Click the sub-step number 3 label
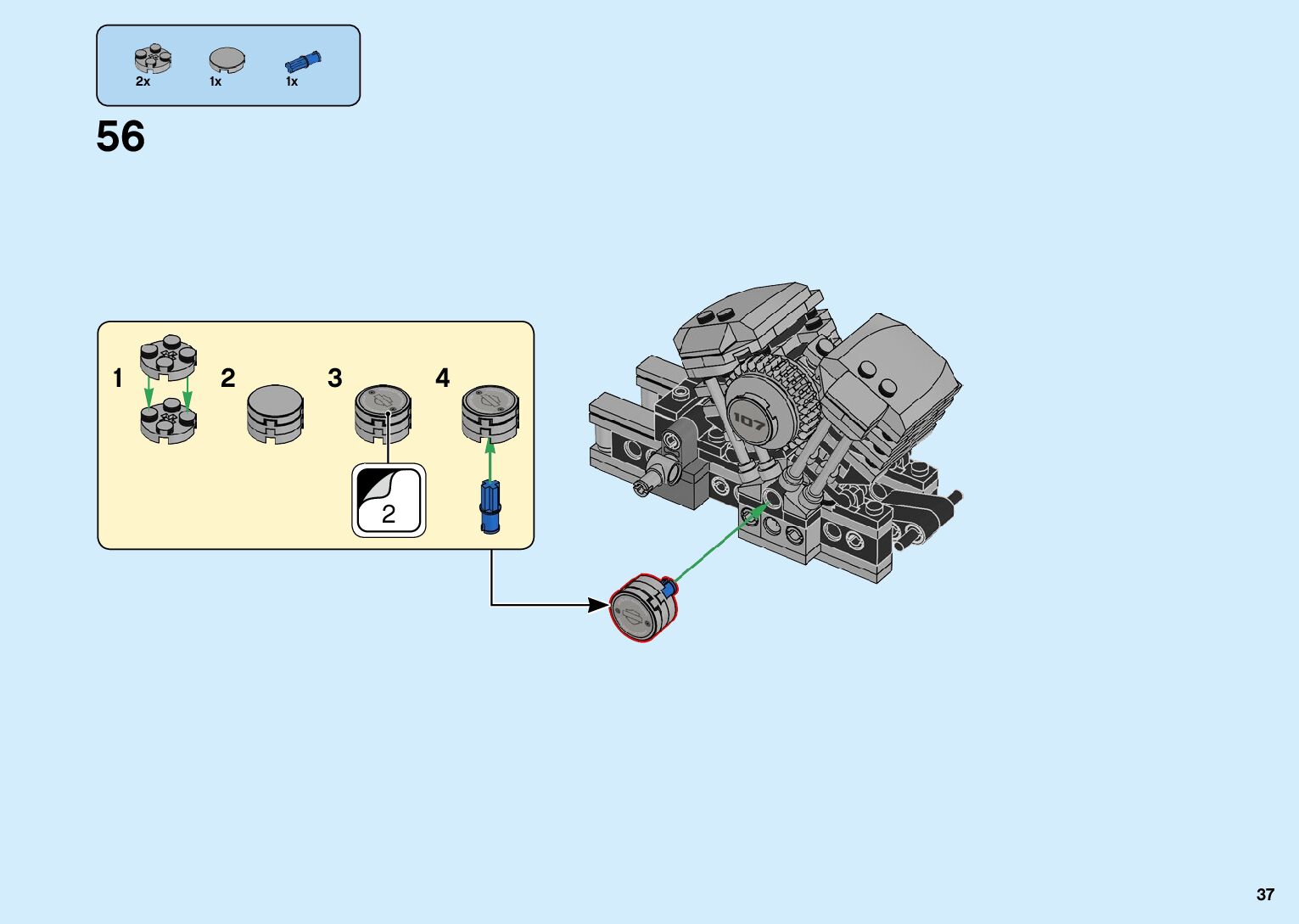The image size is (1299, 924). click(x=335, y=378)
